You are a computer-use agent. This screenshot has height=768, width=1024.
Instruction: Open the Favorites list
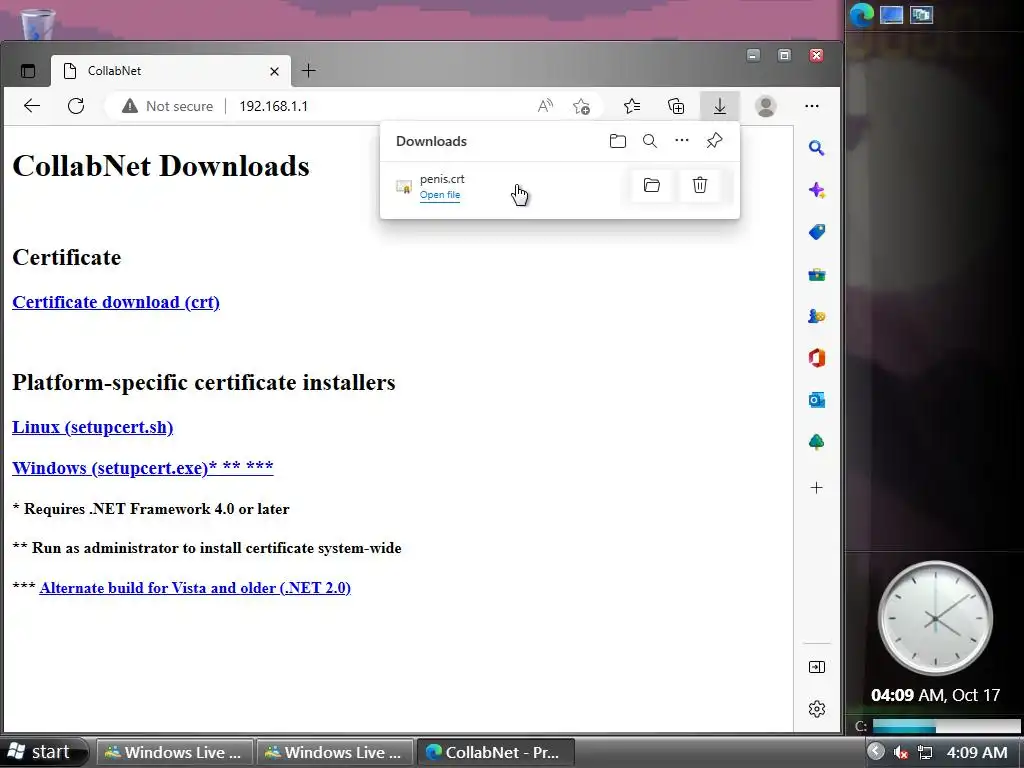(632, 106)
